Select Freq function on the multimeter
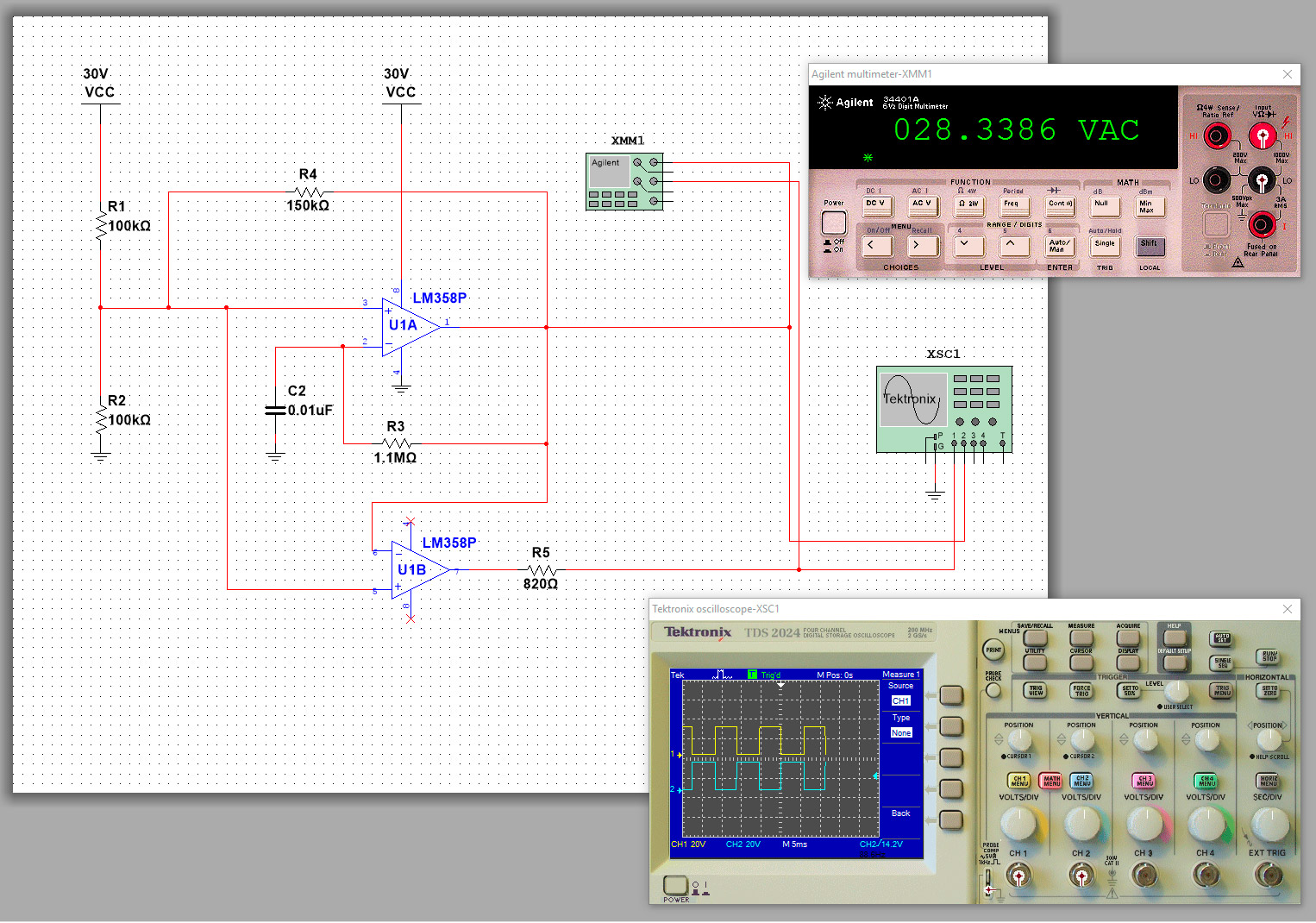 pyautogui.click(x=1013, y=205)
